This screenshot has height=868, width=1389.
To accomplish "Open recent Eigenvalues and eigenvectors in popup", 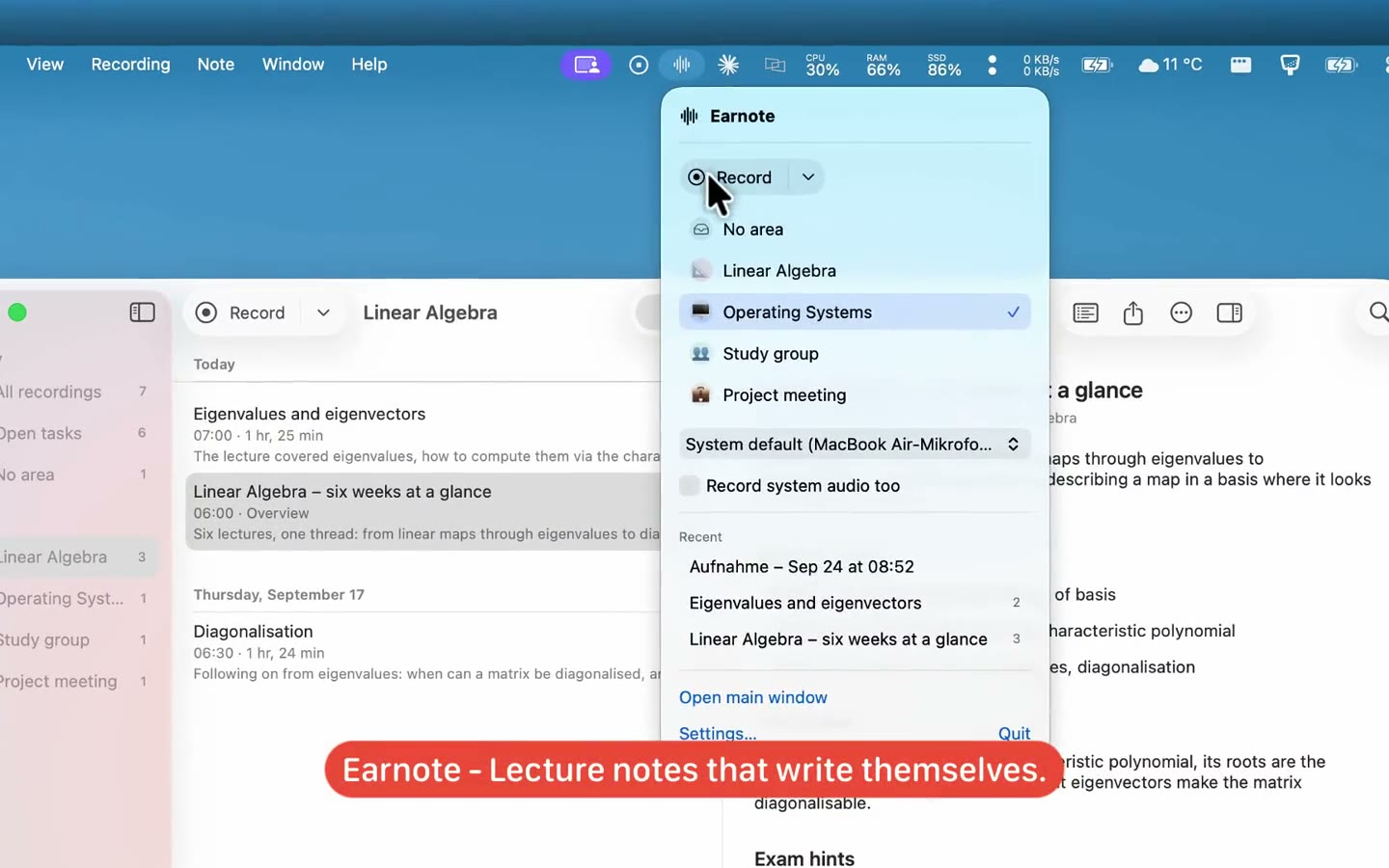I will click(855, 603).
